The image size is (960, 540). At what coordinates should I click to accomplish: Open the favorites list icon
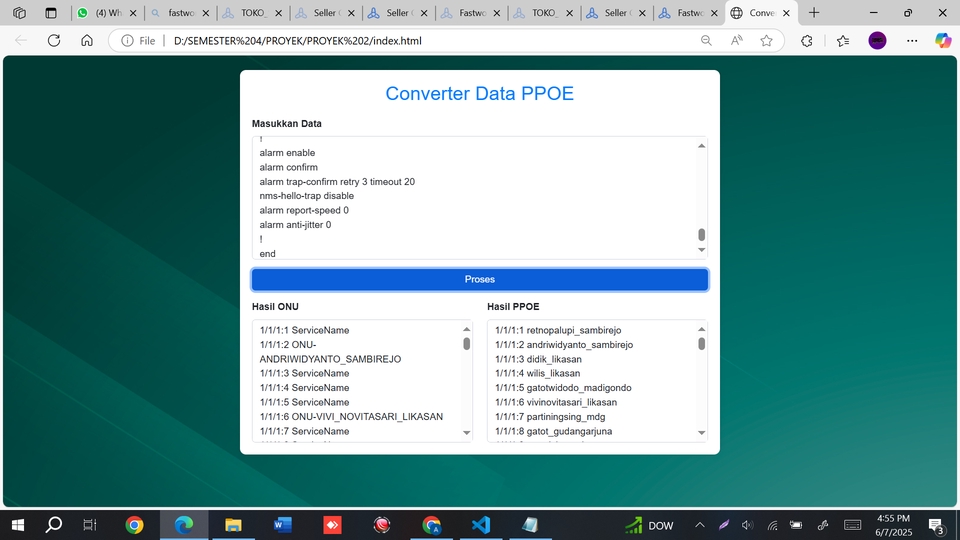[843, 40]
